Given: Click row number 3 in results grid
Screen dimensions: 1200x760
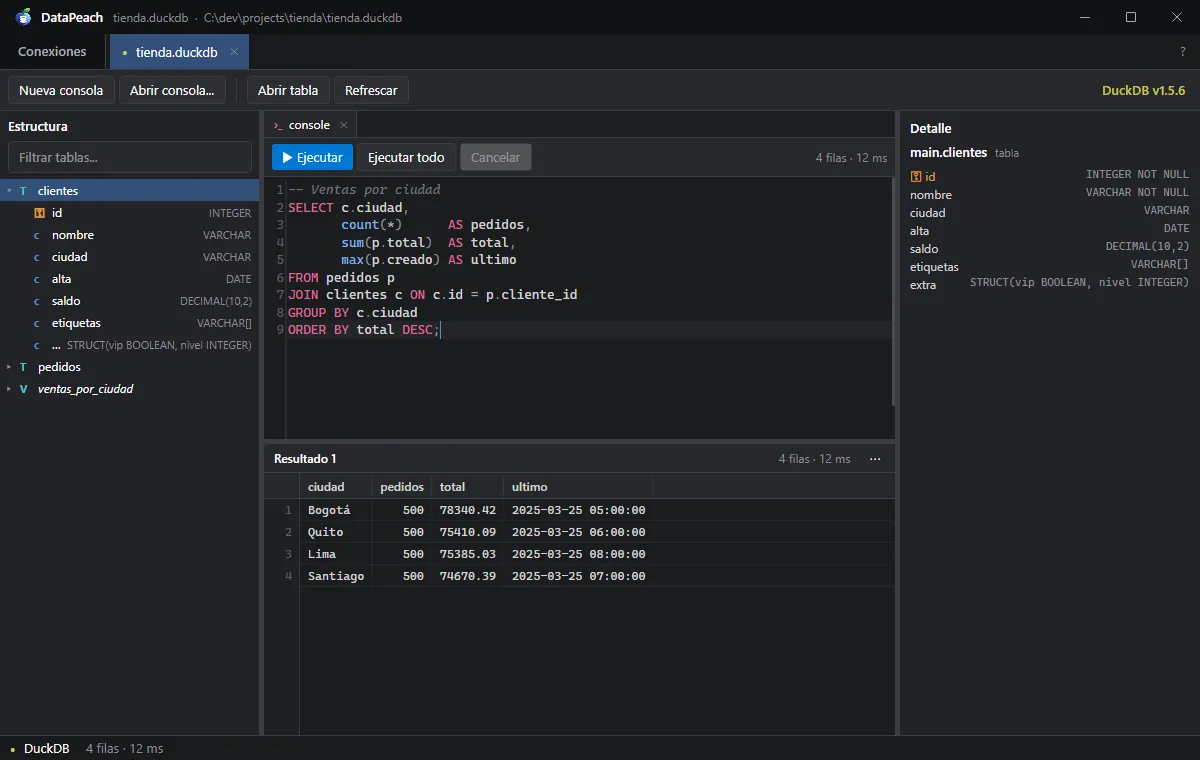Looking at the screenshot, I should point(288,554).
